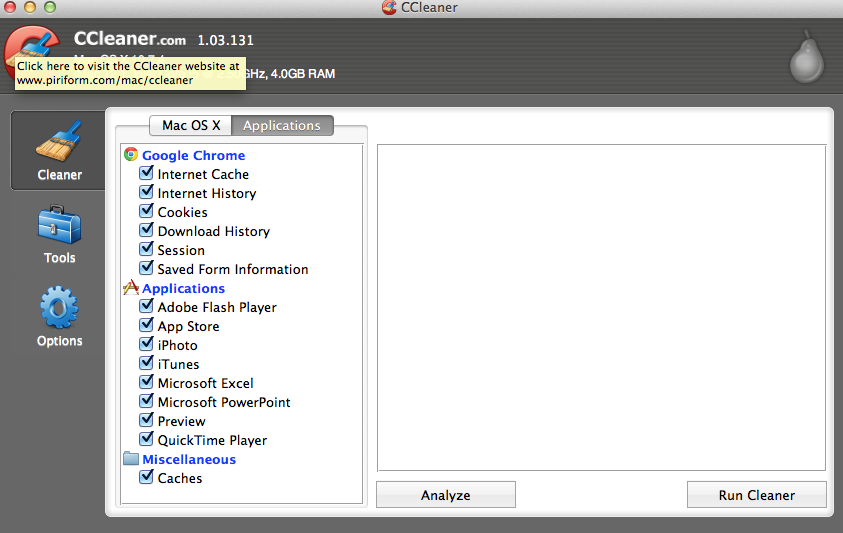The height and width of the screenshot is (533, 843).
Task: Toggle the iTunes checkbox
Action: 146,363
